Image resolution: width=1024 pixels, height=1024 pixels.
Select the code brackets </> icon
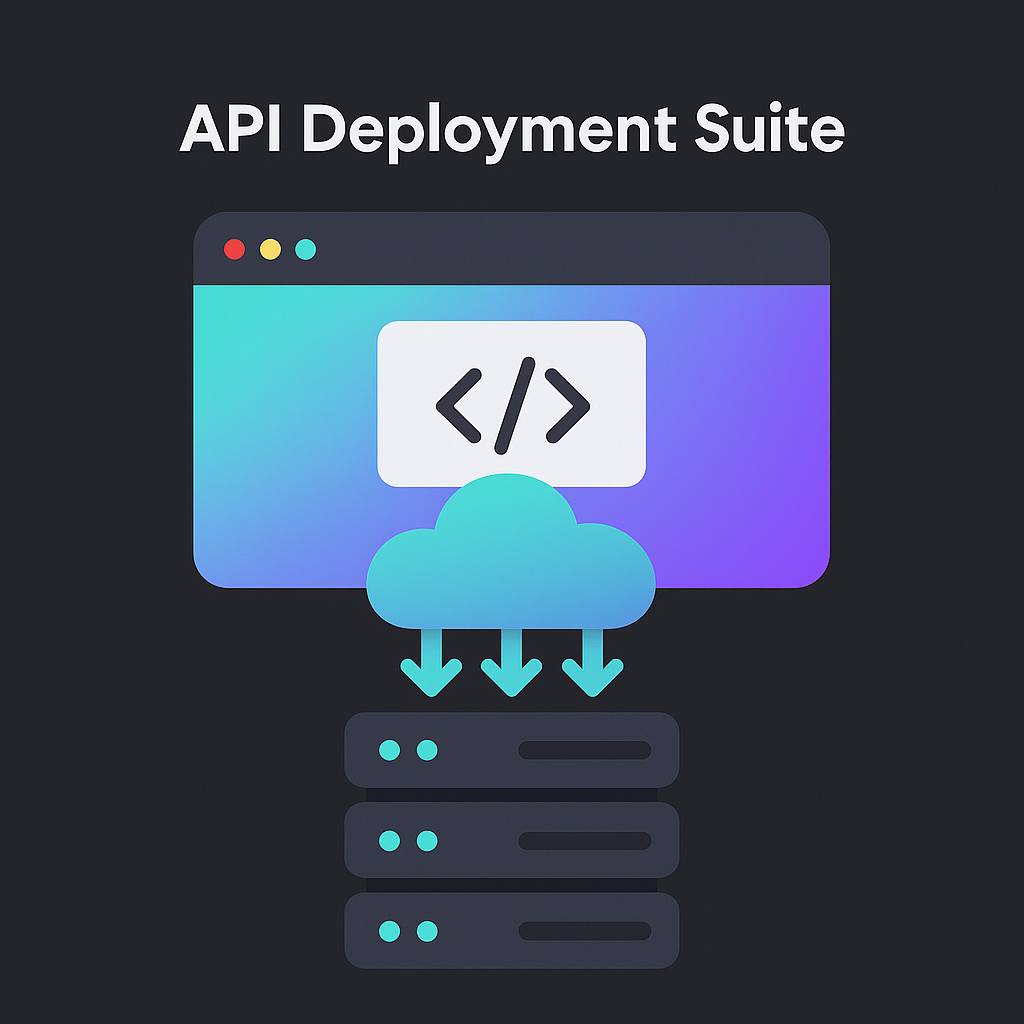tap(513, 406)
